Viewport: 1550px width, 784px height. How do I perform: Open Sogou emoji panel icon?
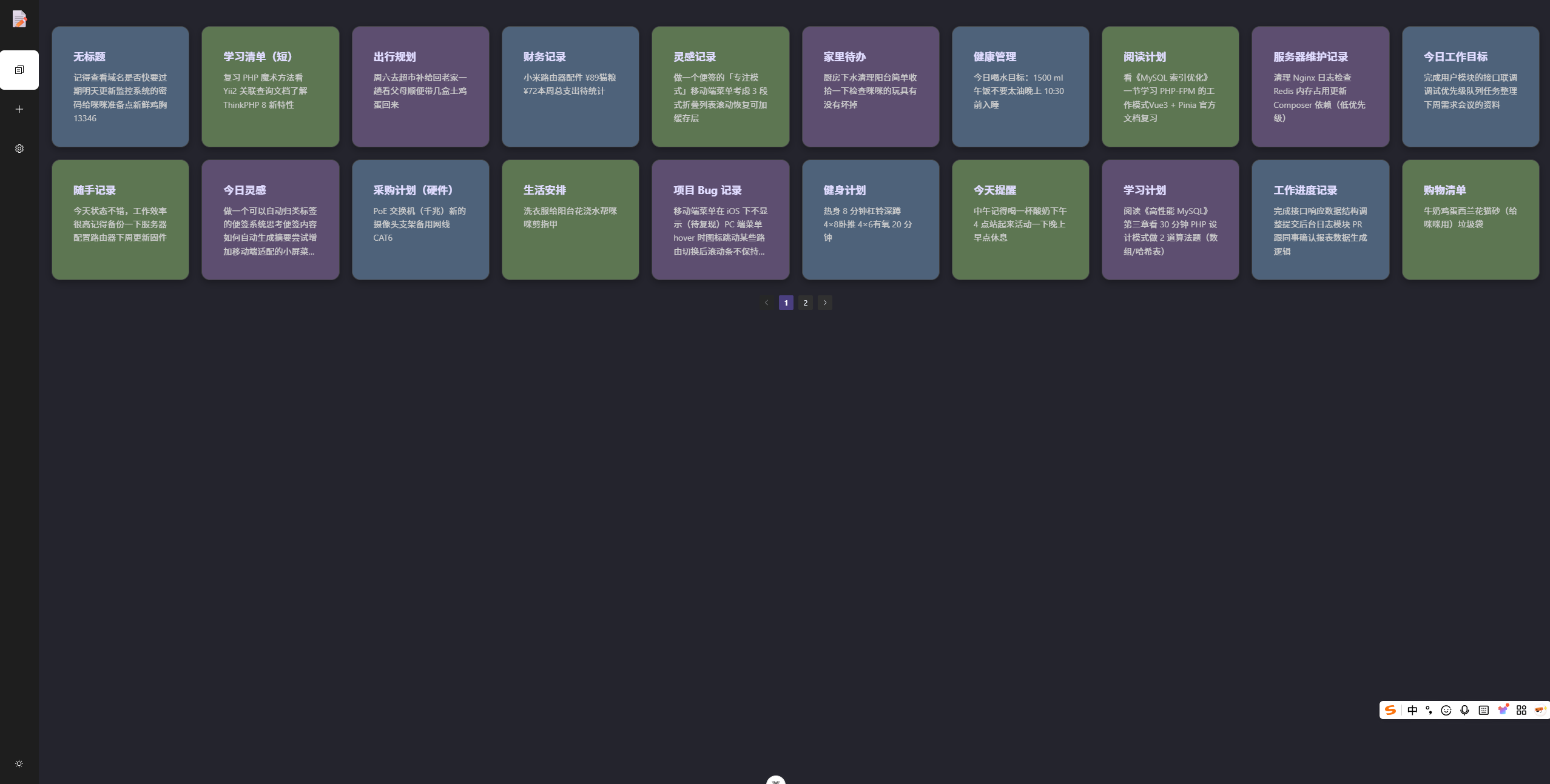(1446, 710)
